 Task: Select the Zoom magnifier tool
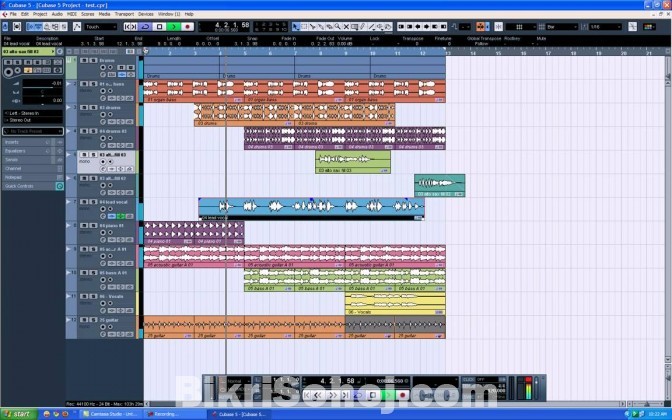tap(338, 27)
